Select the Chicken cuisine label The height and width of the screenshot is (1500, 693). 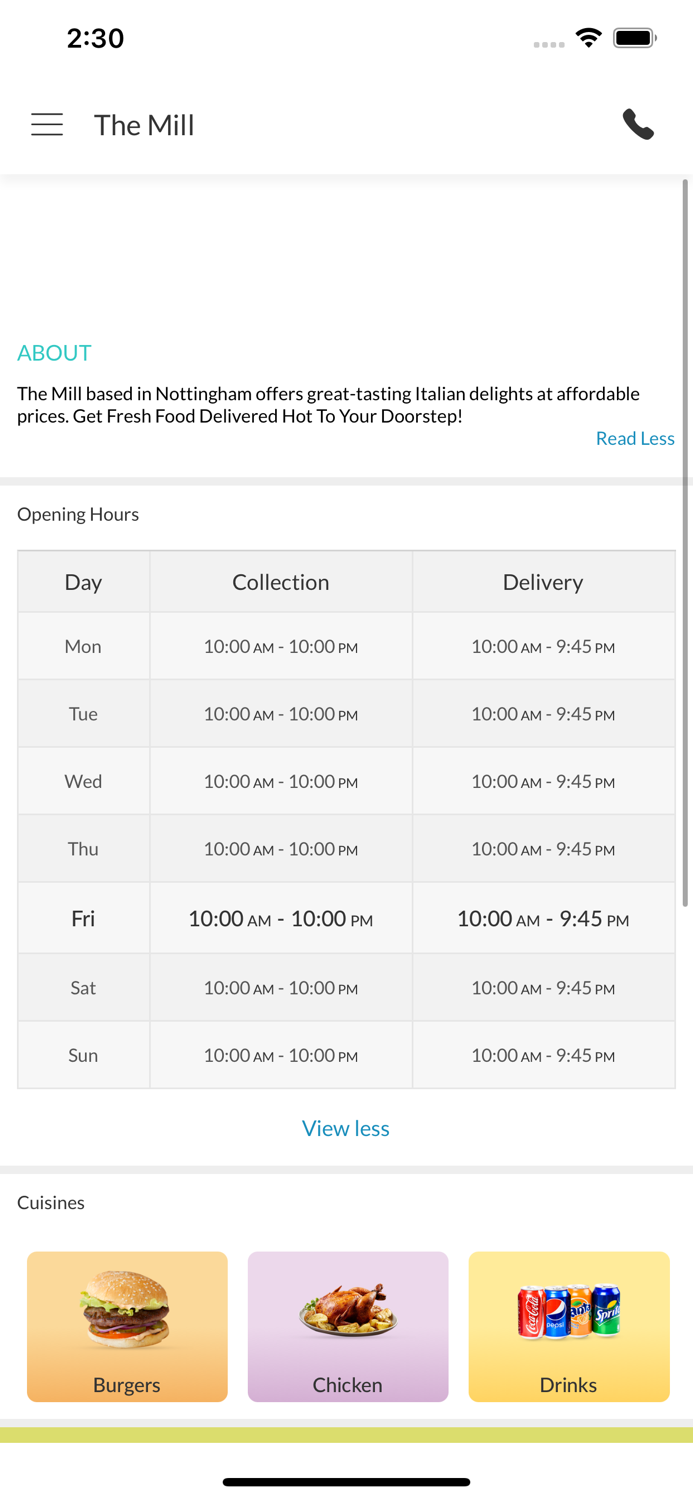tap(347, 1385)
